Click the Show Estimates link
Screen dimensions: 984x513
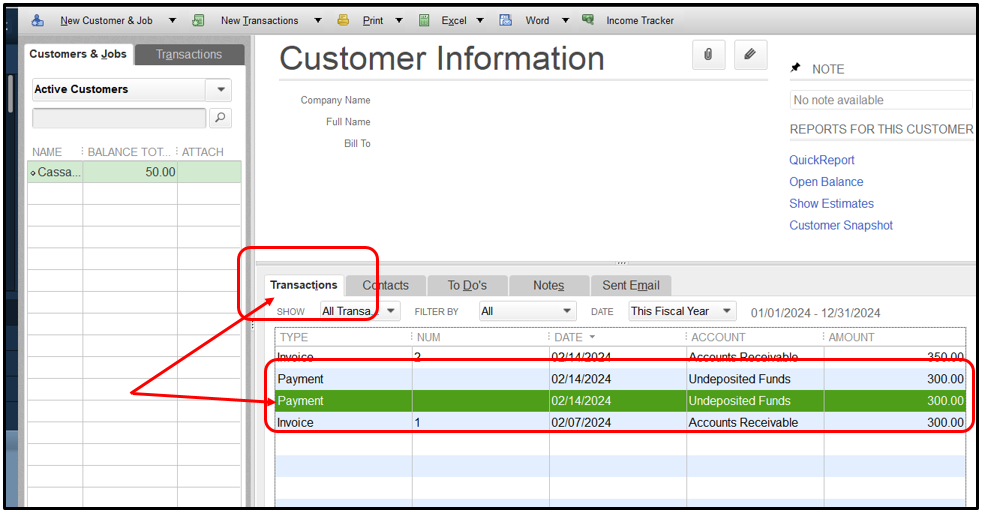[x=831, y=203]
